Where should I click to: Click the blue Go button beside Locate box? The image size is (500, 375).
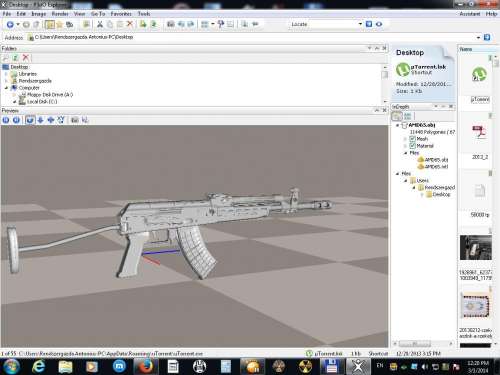click(x=369, y=24)
